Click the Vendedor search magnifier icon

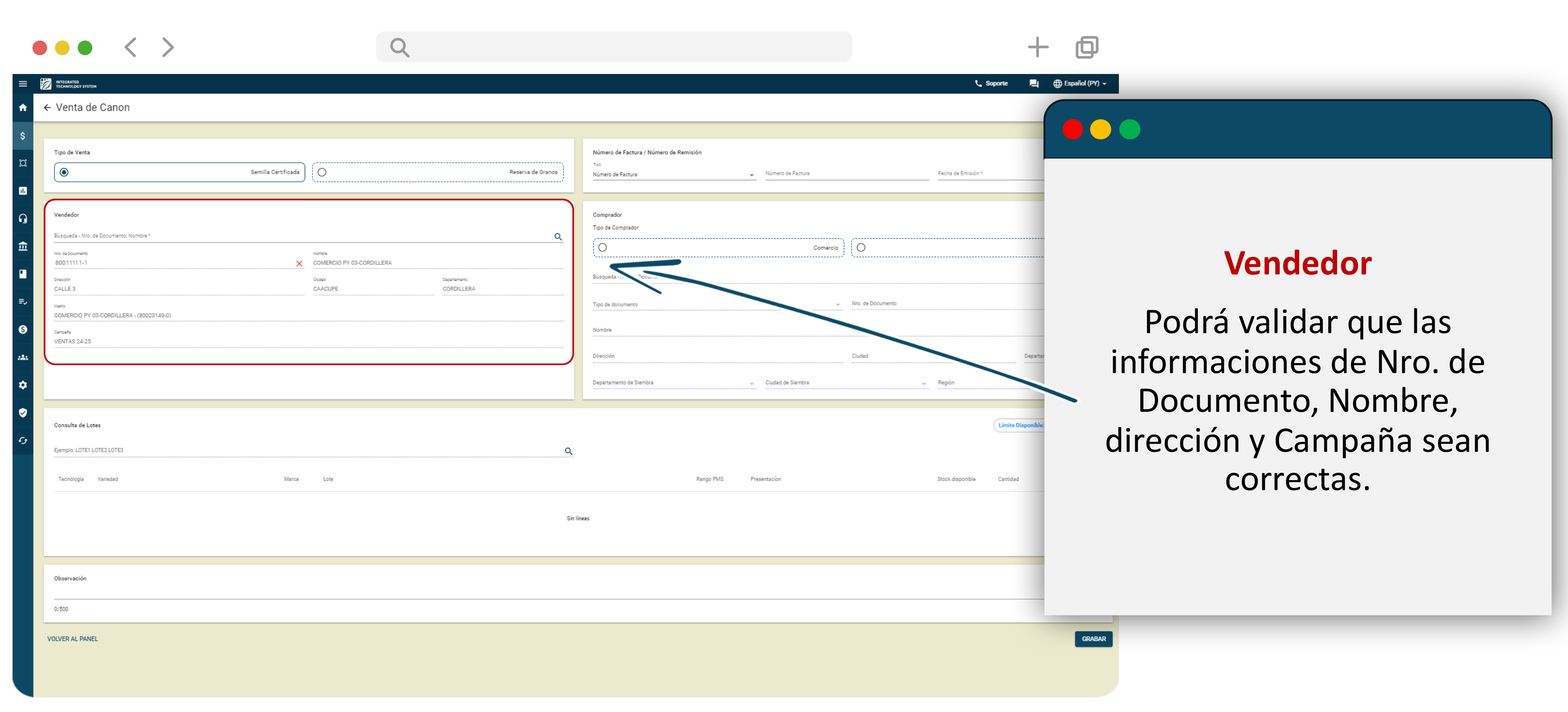coord(557,237)
